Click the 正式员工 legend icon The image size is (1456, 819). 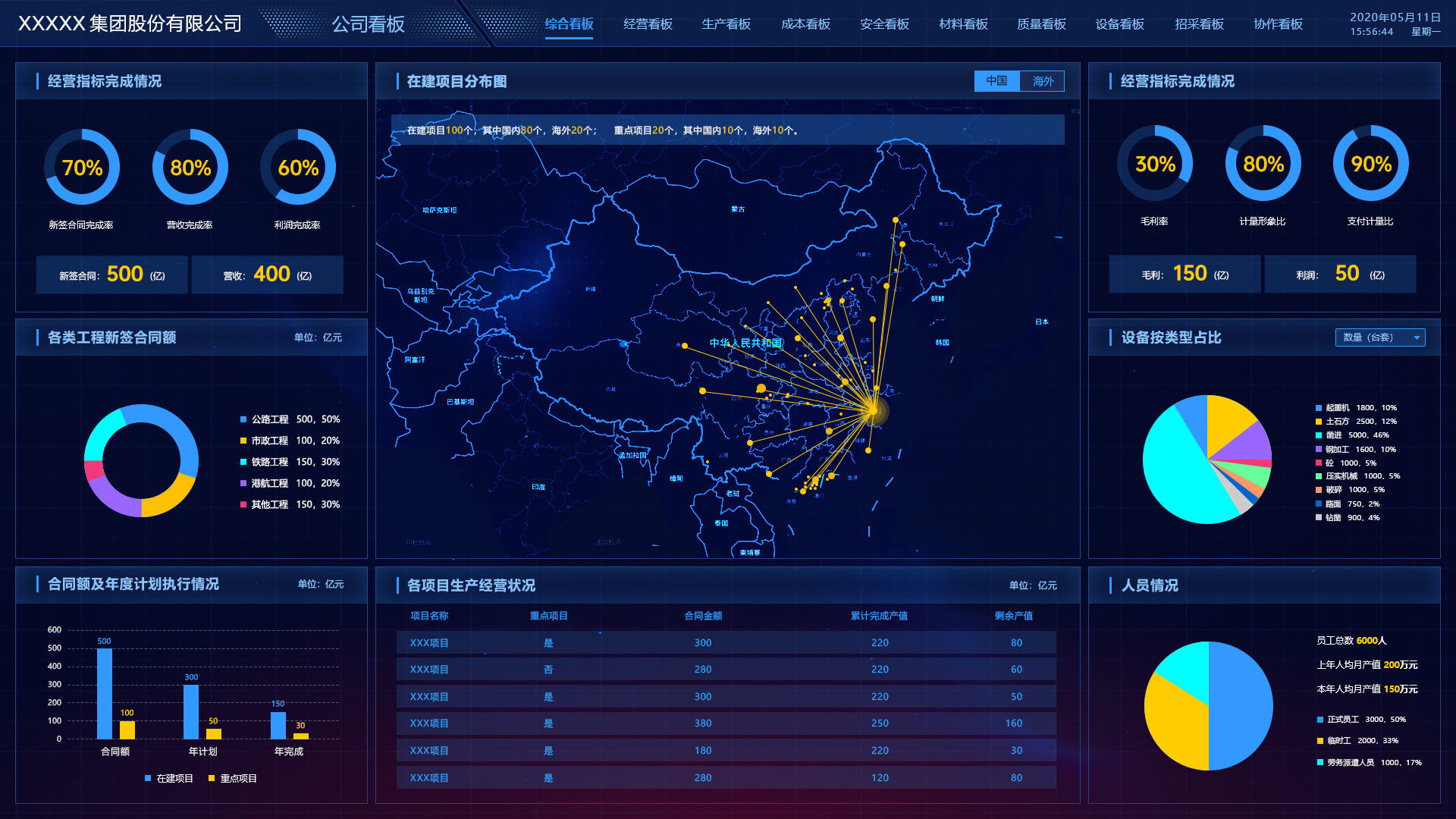(1320, 720)
